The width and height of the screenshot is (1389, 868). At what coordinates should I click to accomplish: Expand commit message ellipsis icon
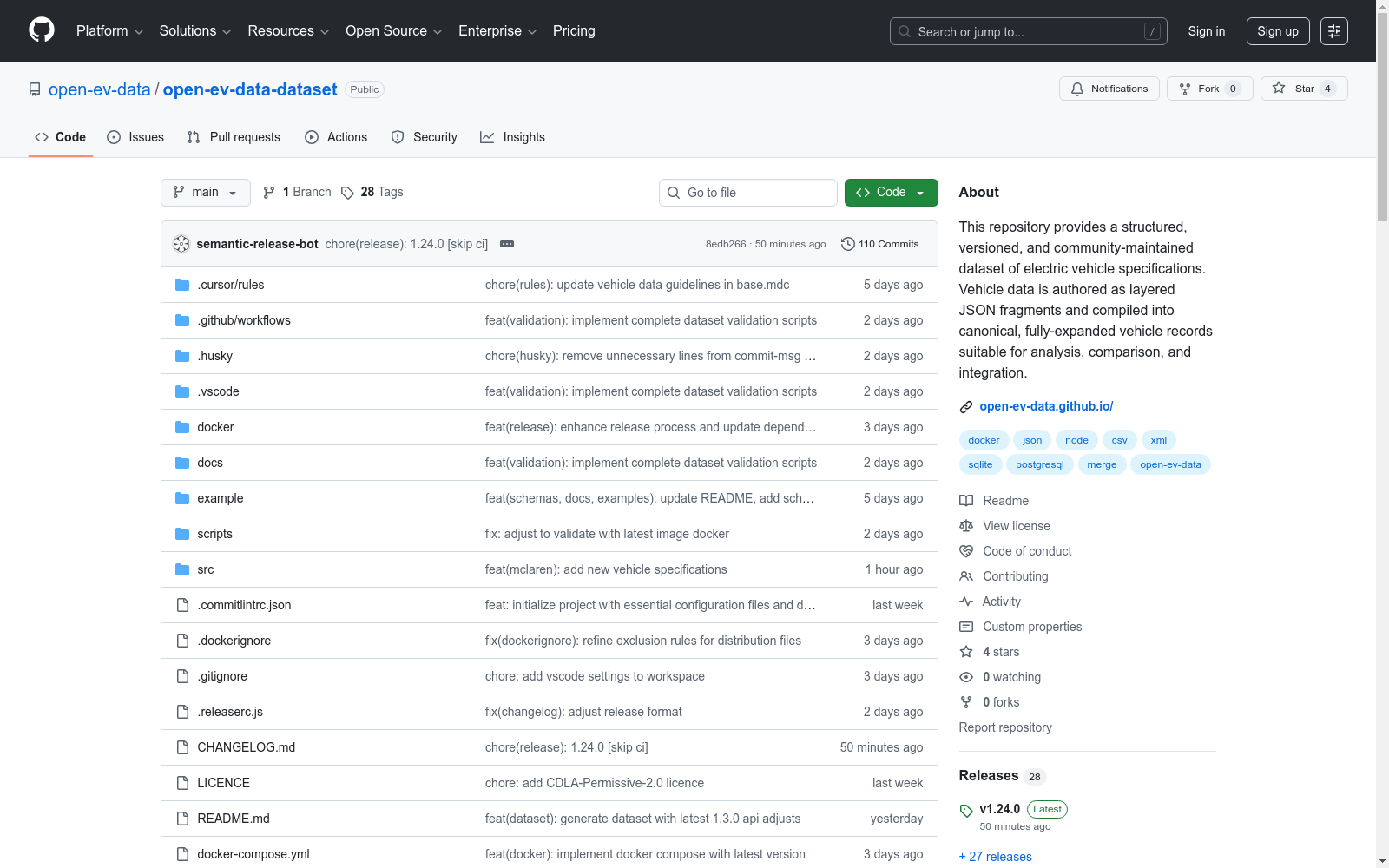(507, 244)
